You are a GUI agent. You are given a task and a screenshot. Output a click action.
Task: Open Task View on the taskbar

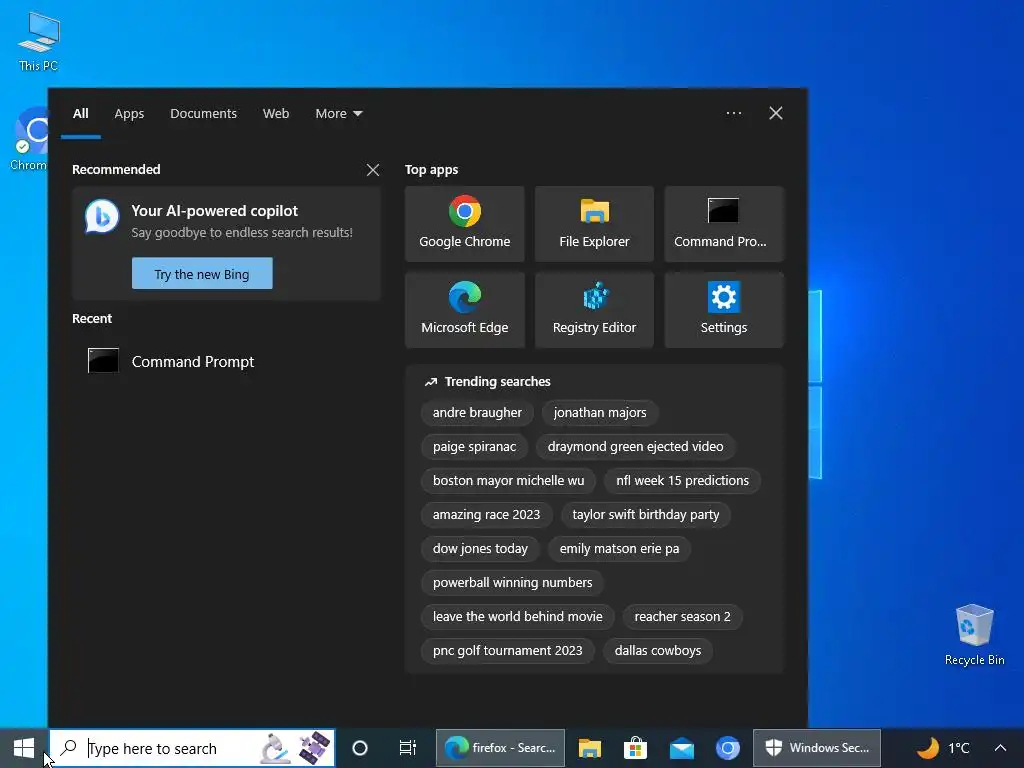408,748
